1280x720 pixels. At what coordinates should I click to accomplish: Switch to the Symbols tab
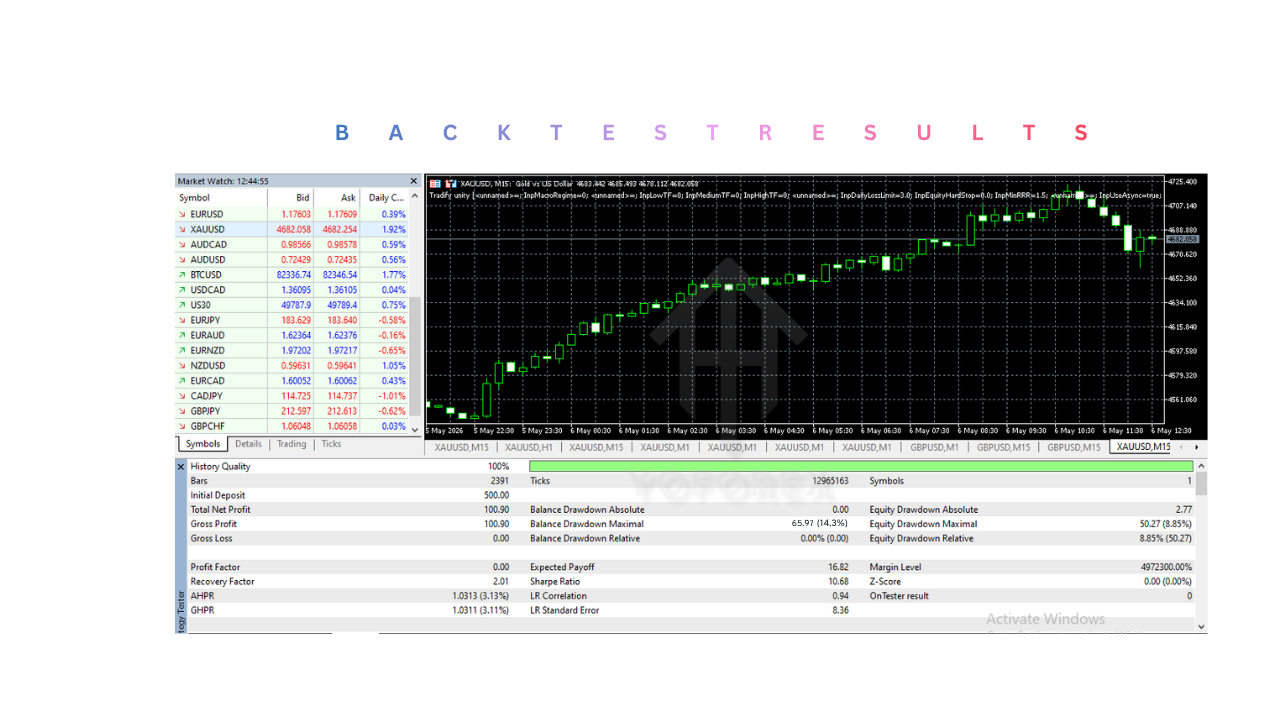tap(203, 444)
